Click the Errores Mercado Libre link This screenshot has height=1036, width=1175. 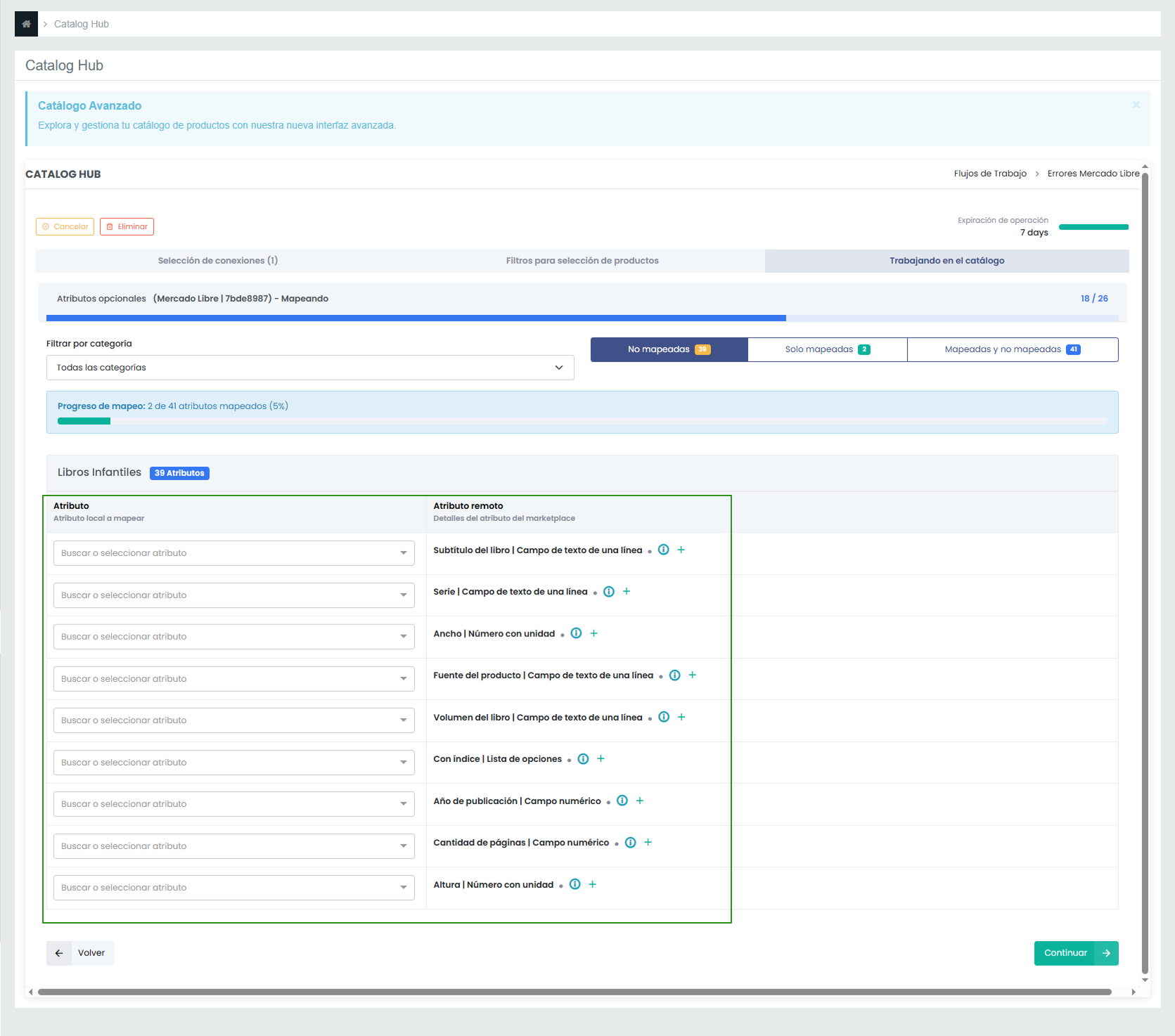(x=1093, y=174)
